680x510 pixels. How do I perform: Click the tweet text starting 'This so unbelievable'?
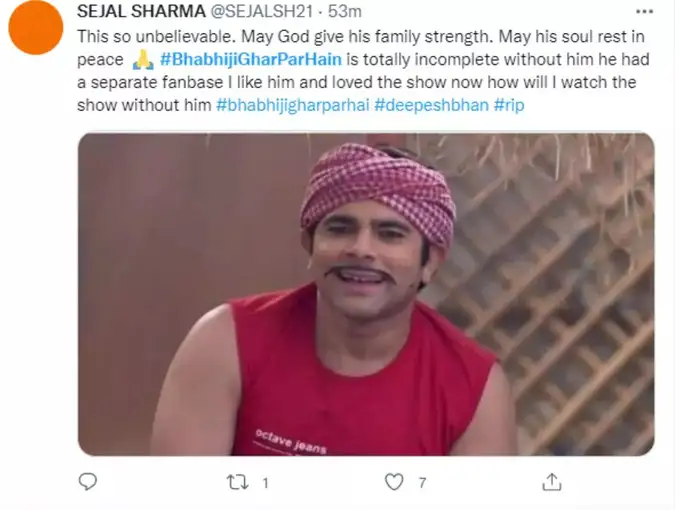click(363, 71)
